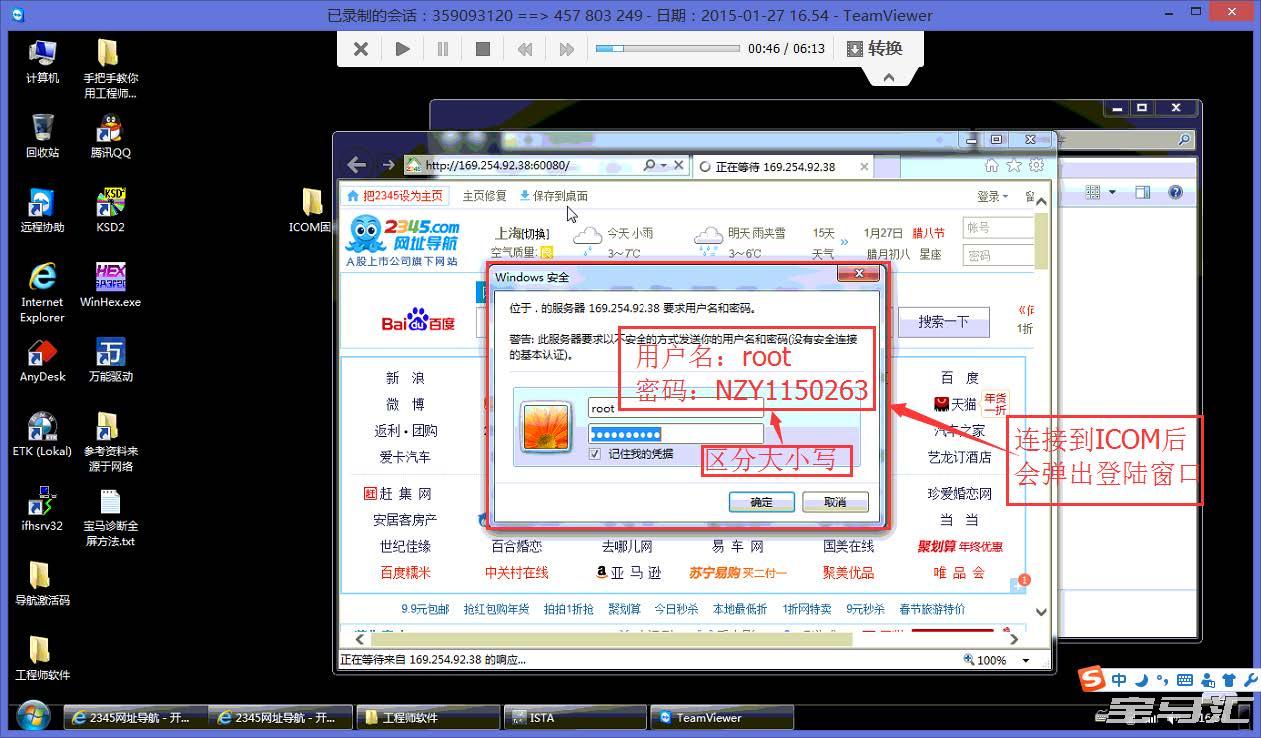
Task: Collapse the playback toolbar with the chevron
Action: [887, 78]
